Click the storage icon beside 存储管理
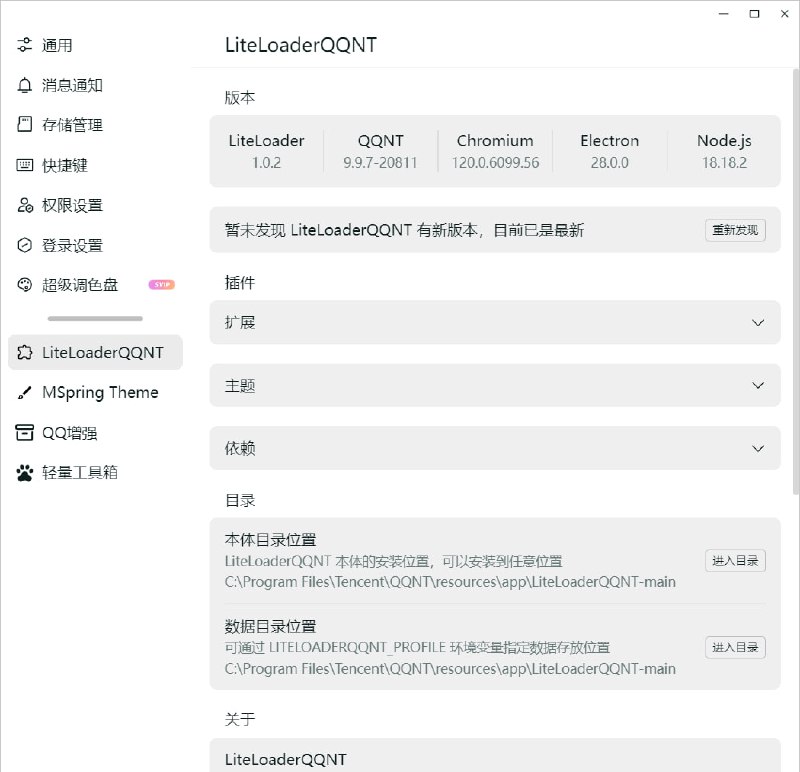The height and width of the screenshot is (772, 800). point(24,124)
